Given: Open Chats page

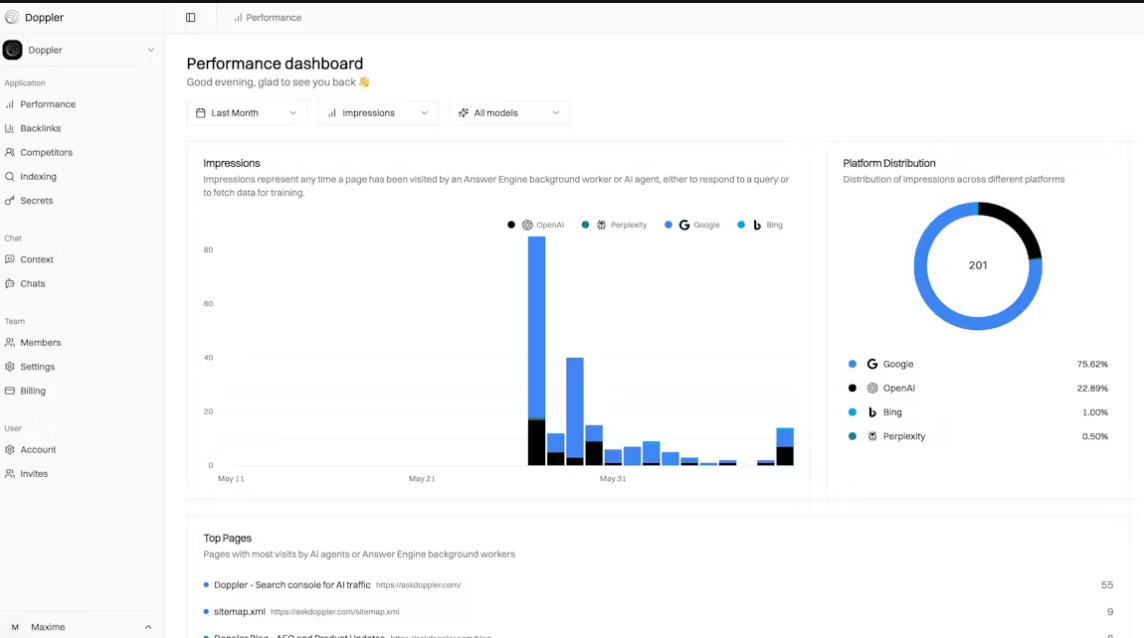Looking at the screenshot, I should [x=32, y=283].
